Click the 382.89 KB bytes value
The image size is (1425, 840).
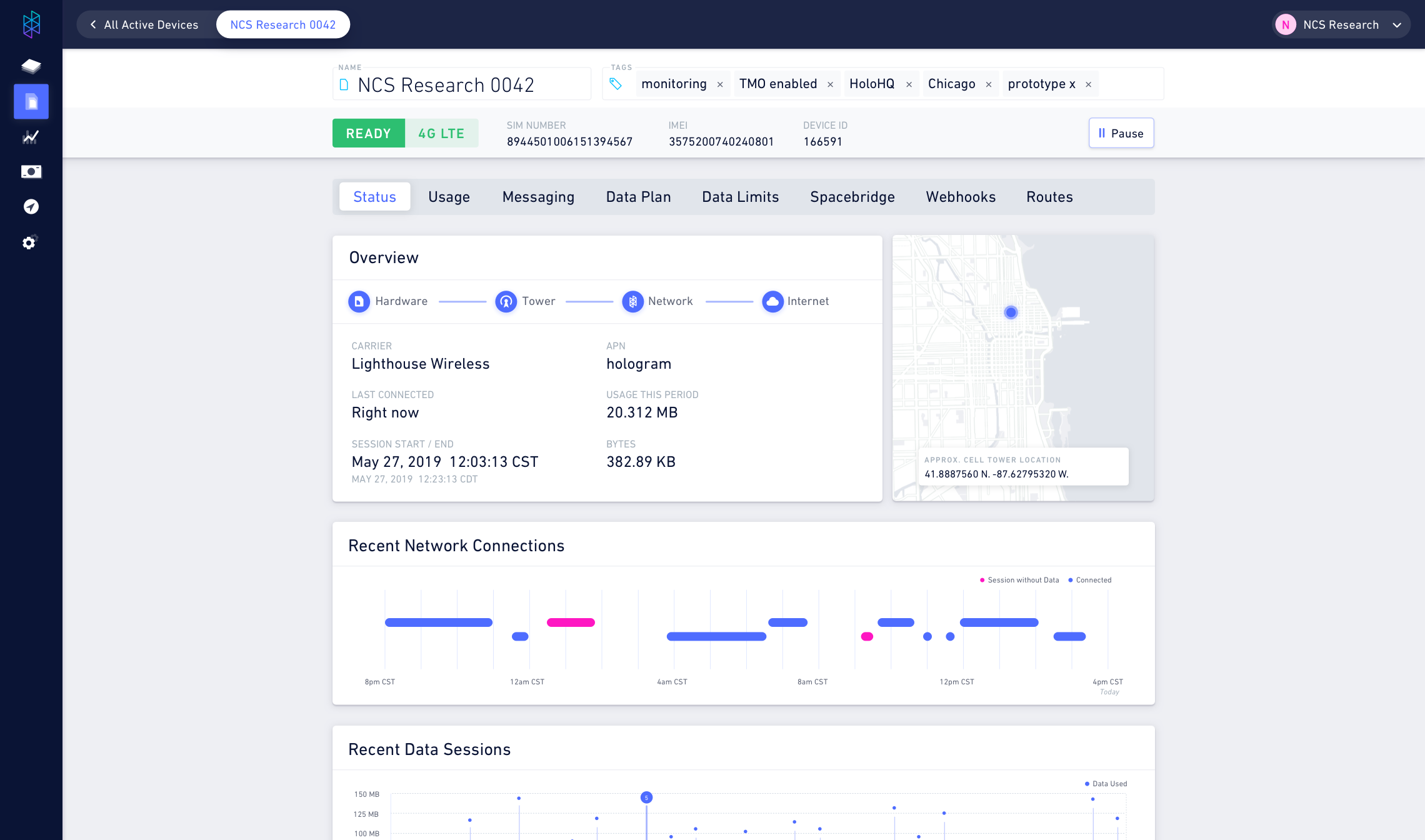(641, 462)
